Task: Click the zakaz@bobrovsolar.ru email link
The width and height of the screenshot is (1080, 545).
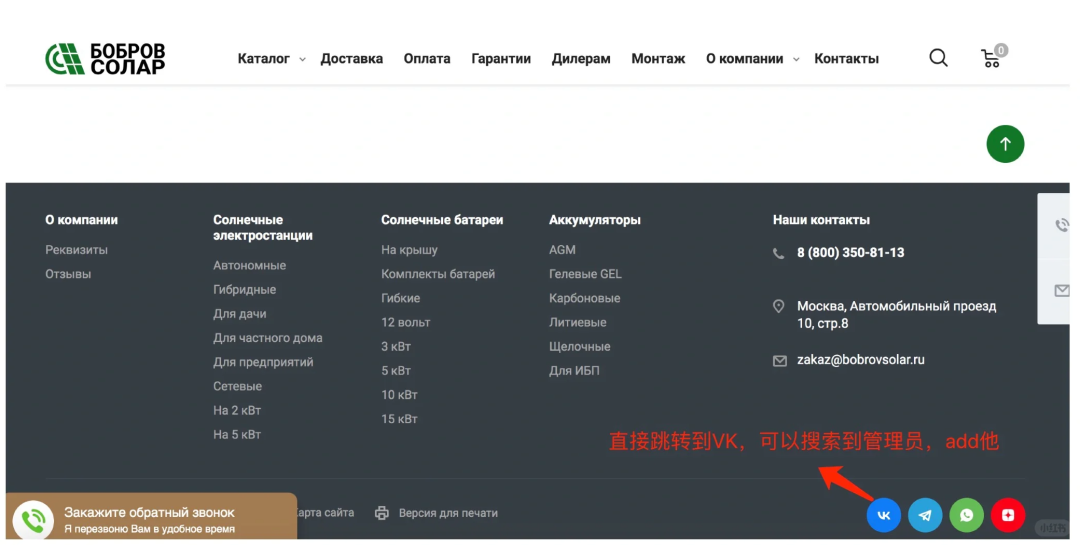Action: pyautogui.click(x=860, y=360)
